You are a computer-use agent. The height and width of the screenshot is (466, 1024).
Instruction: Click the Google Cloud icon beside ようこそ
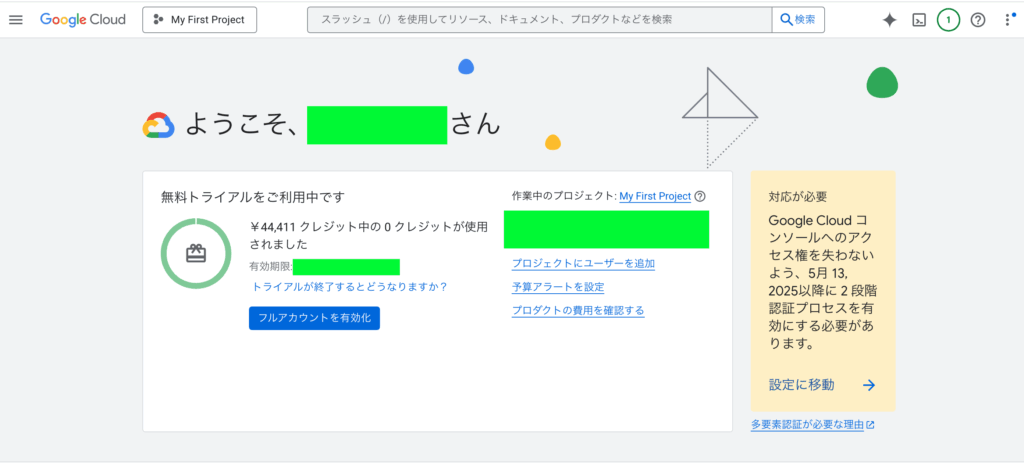click(x=159, y=125)
